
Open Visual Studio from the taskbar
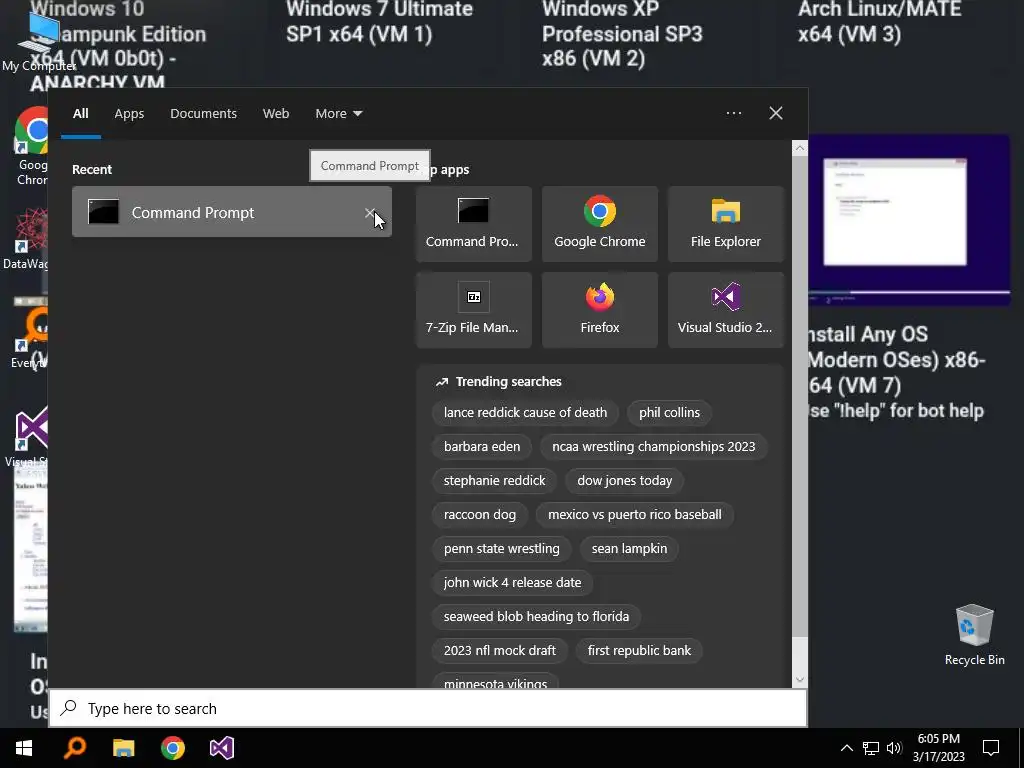pyautogui.click(x=221, y=748)
